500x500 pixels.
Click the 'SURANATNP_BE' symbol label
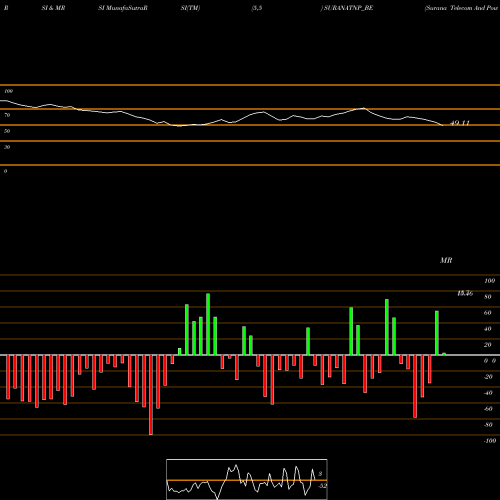(348, 8)
